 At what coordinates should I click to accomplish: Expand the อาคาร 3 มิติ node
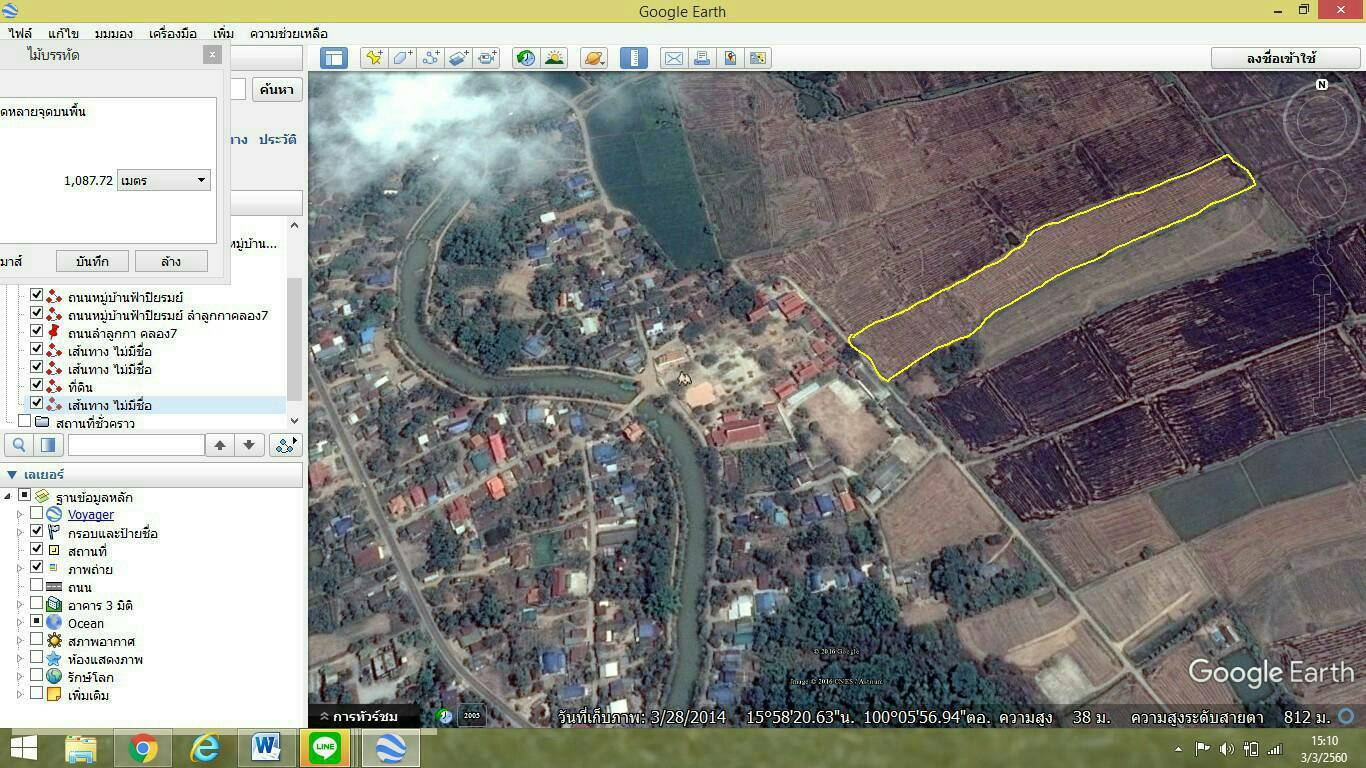pyautogui.click(x=20, y=604)
